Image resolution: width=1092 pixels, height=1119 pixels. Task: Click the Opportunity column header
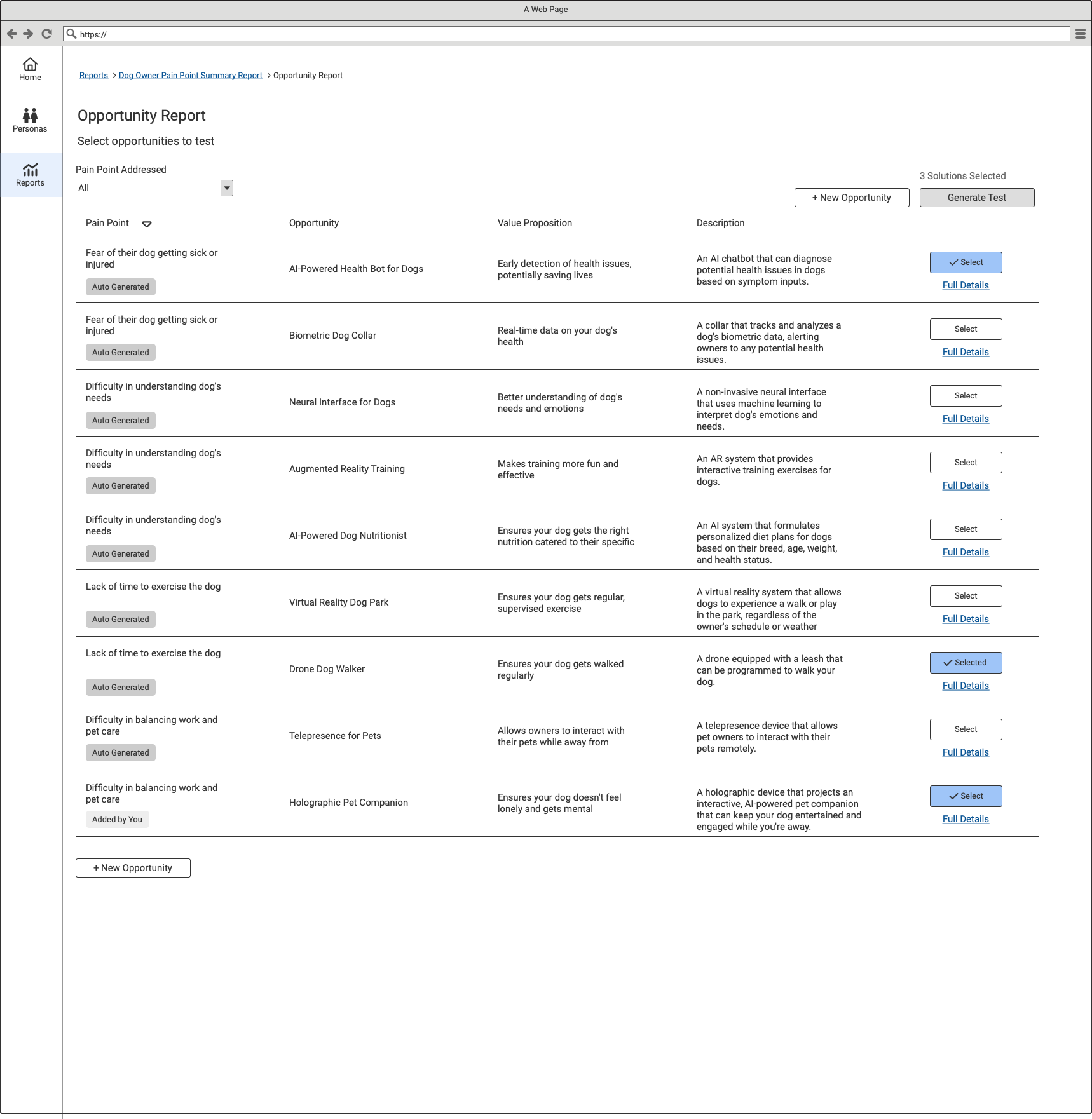point(314,223)
